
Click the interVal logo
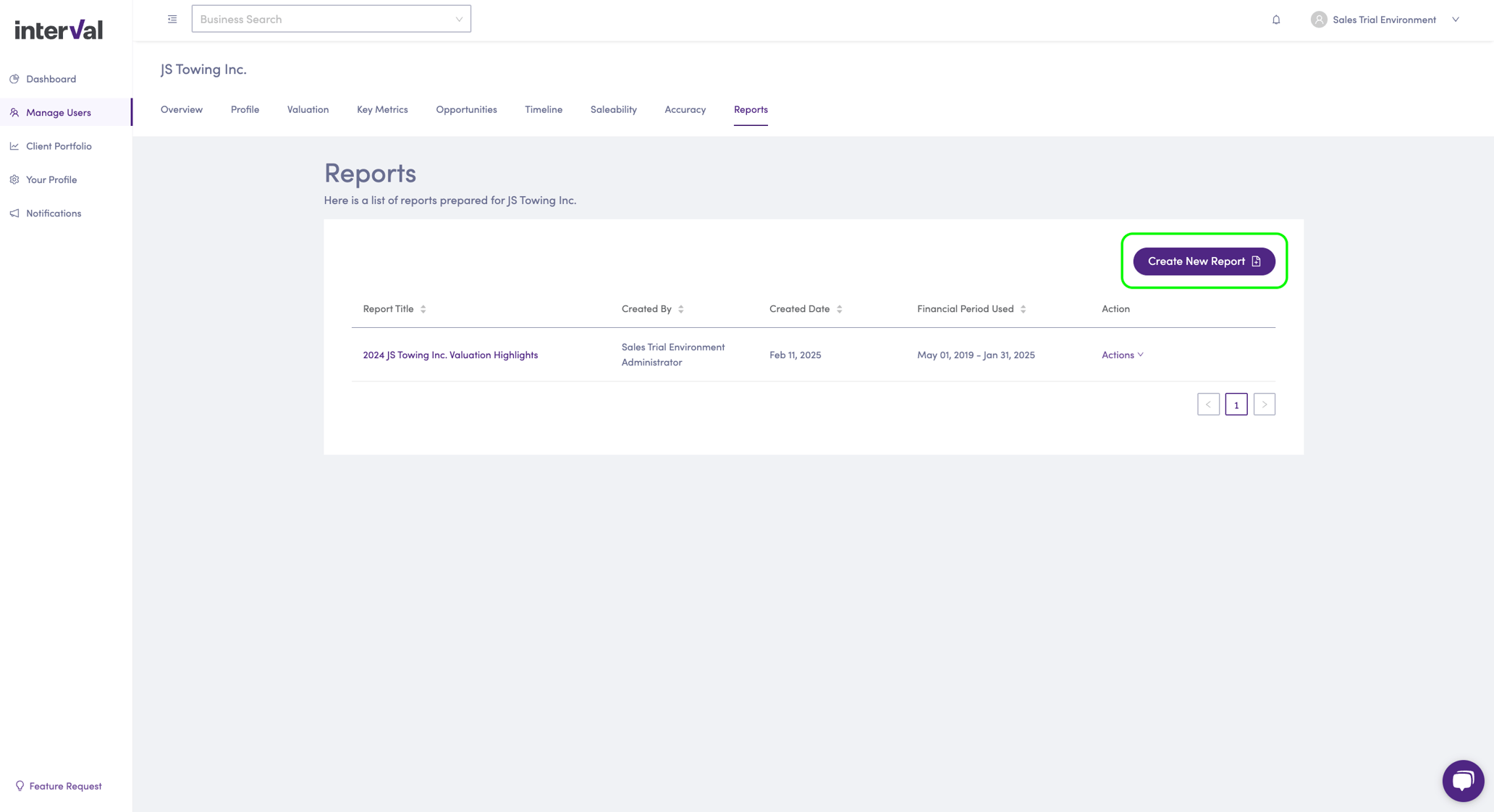[x=59, y=30]
